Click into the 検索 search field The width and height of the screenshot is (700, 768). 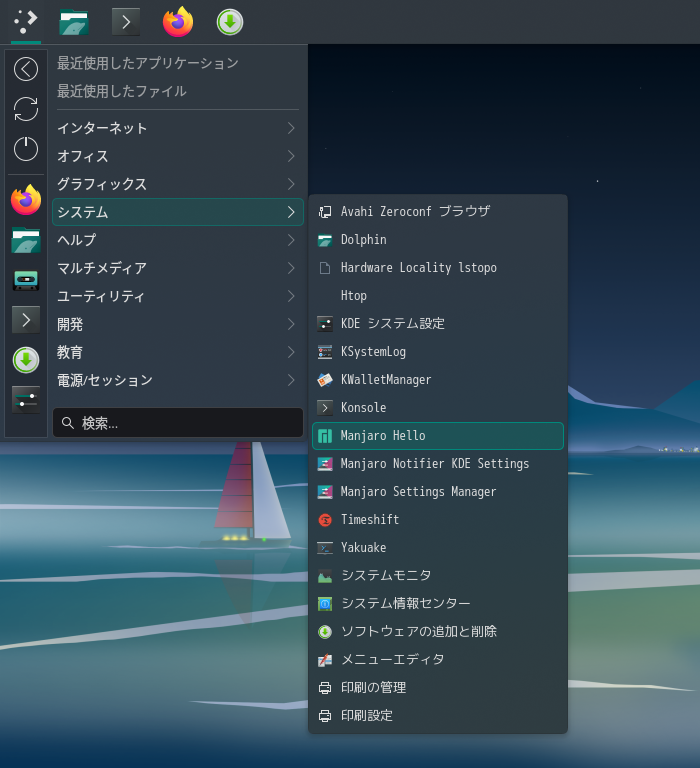click(x=178, y=423)
